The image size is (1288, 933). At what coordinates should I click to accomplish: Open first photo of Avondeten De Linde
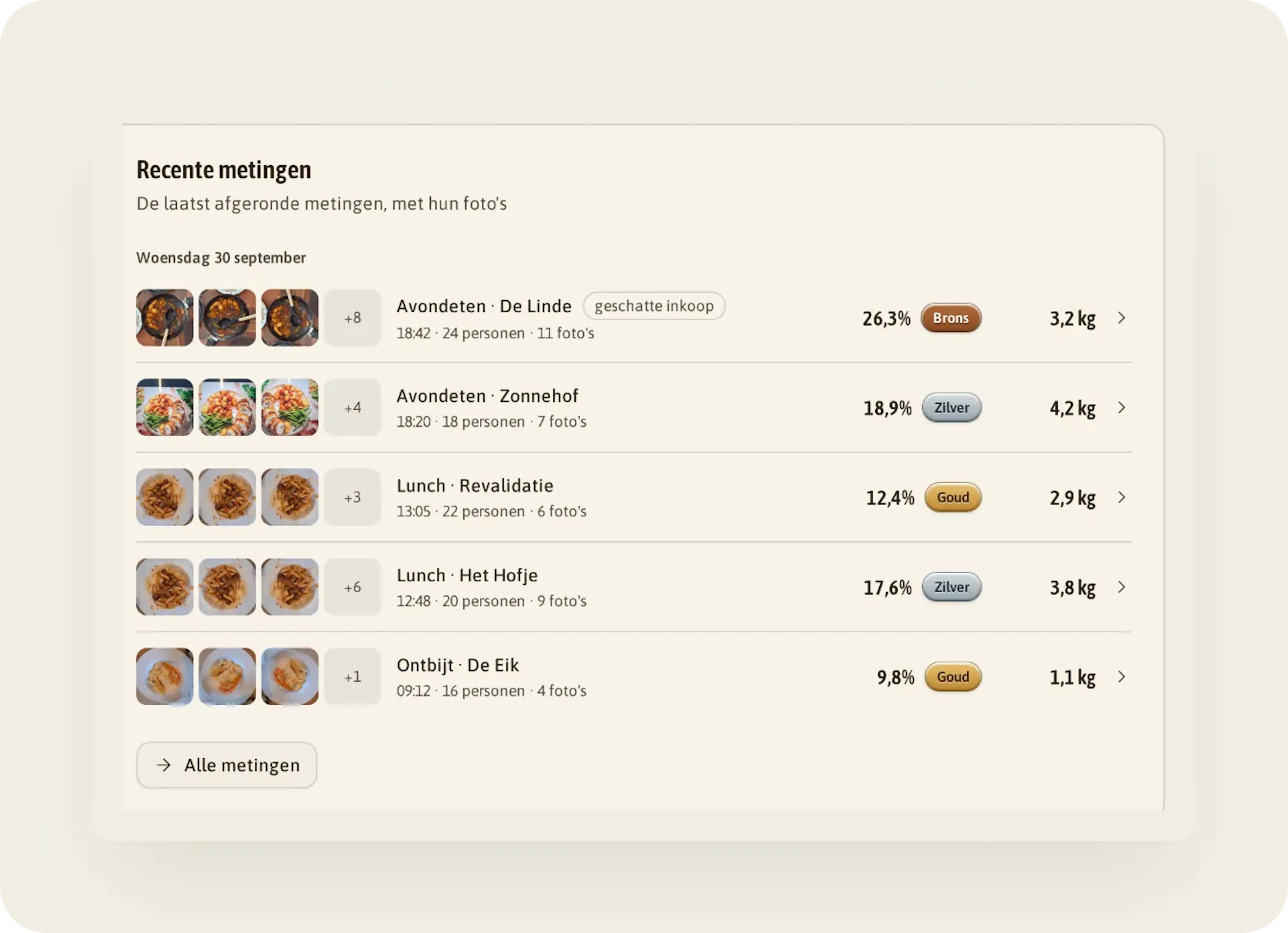click(x=165, y=318)
